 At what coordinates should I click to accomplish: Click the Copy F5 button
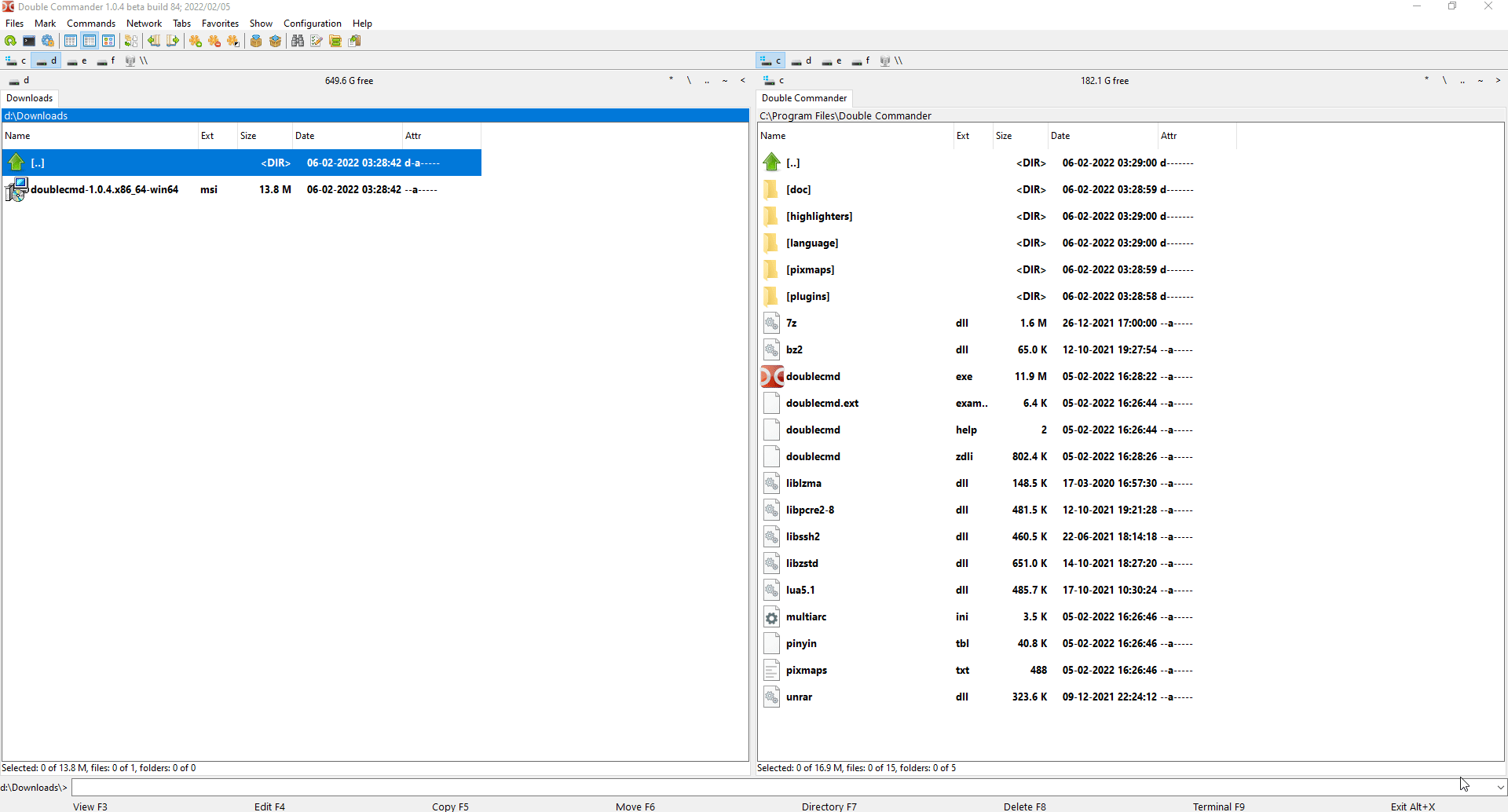(x=450, y=807)
